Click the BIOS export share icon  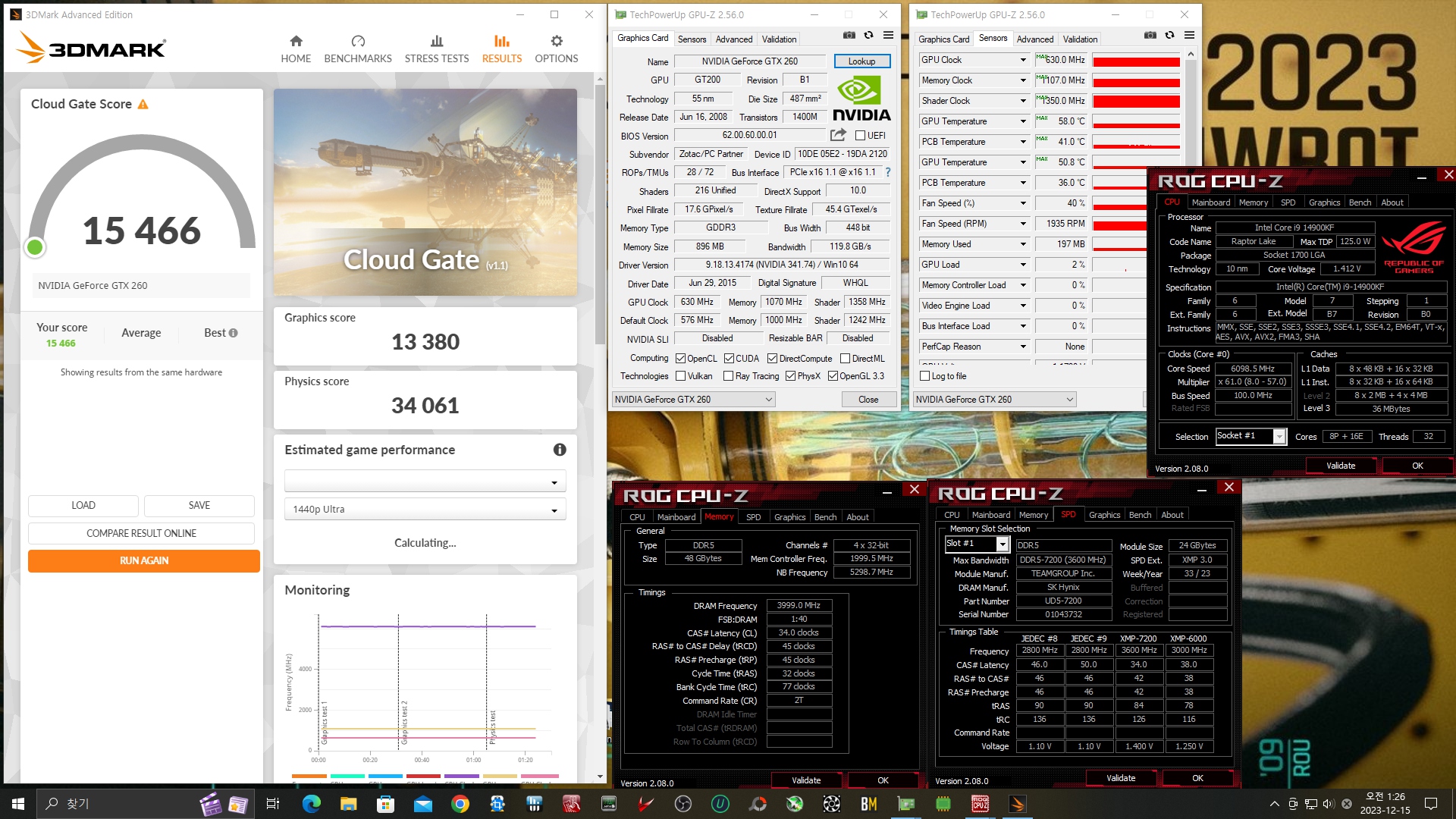(x=838, y=135)
